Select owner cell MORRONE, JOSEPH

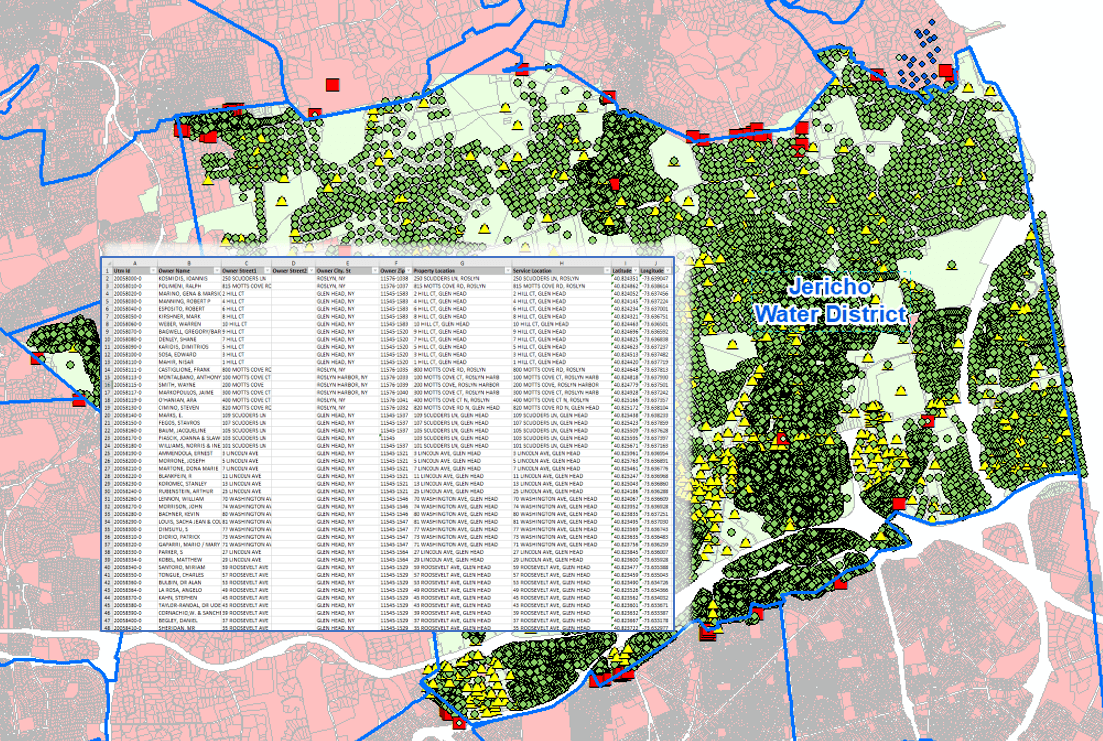(x=189, y=461)
